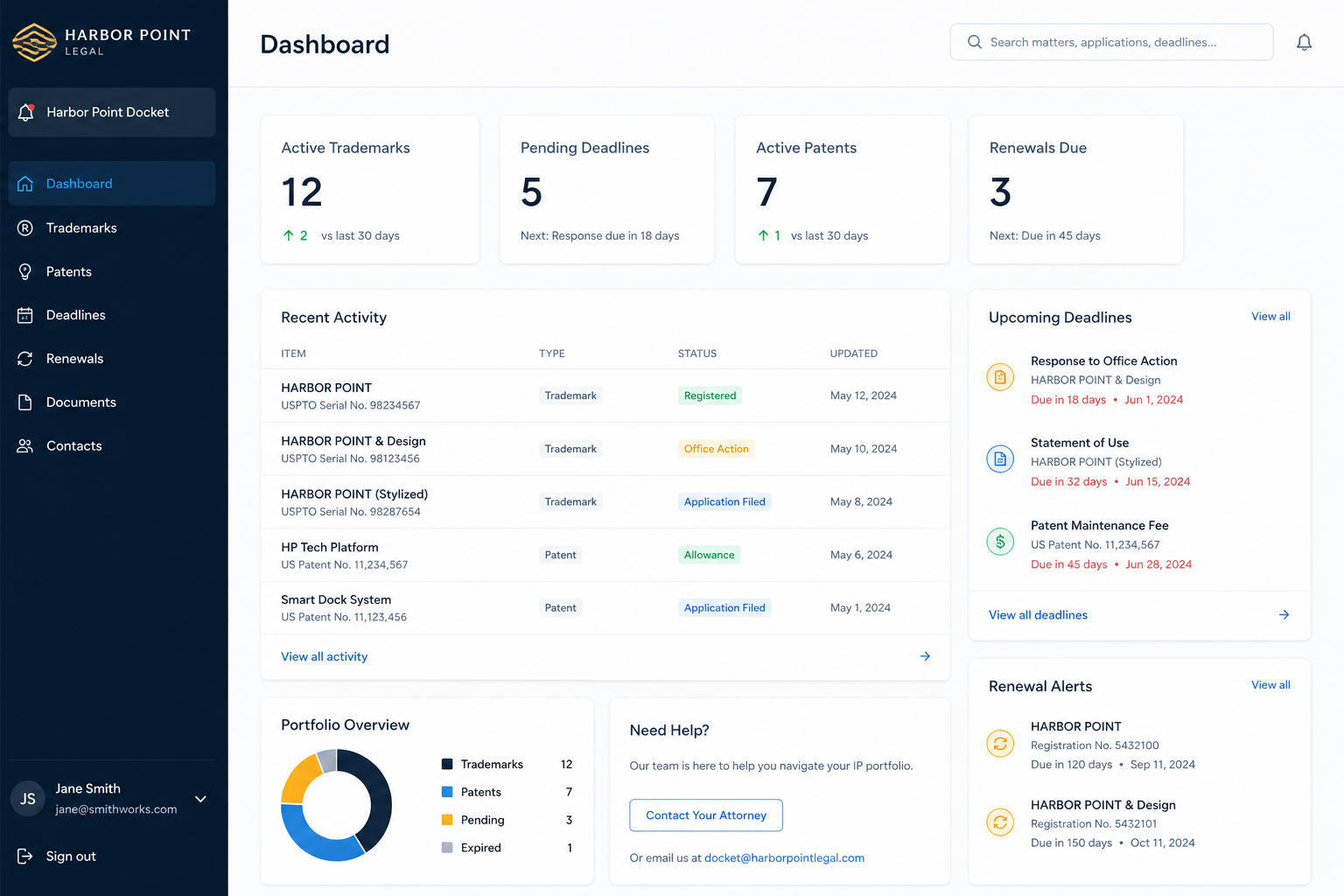Click the ITEM column header
This screenshot has width=1344, height=896.
coord(293,353)
